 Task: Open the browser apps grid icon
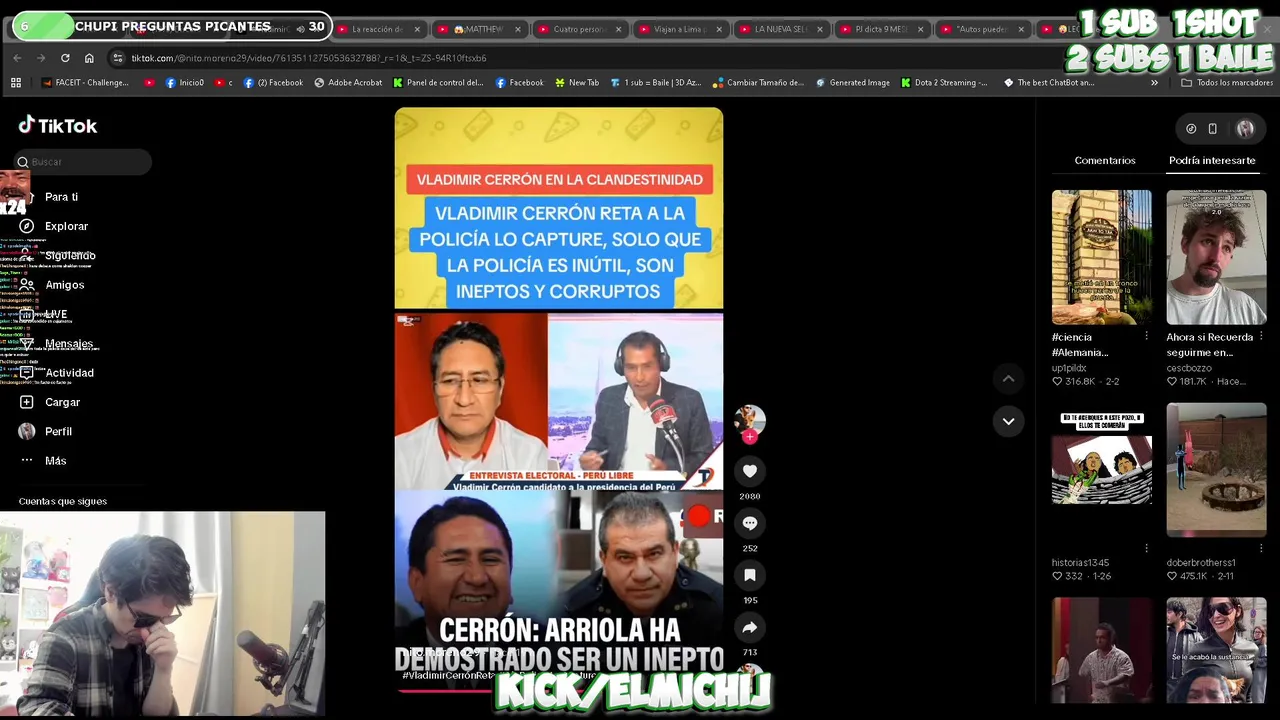coord(16,83)
